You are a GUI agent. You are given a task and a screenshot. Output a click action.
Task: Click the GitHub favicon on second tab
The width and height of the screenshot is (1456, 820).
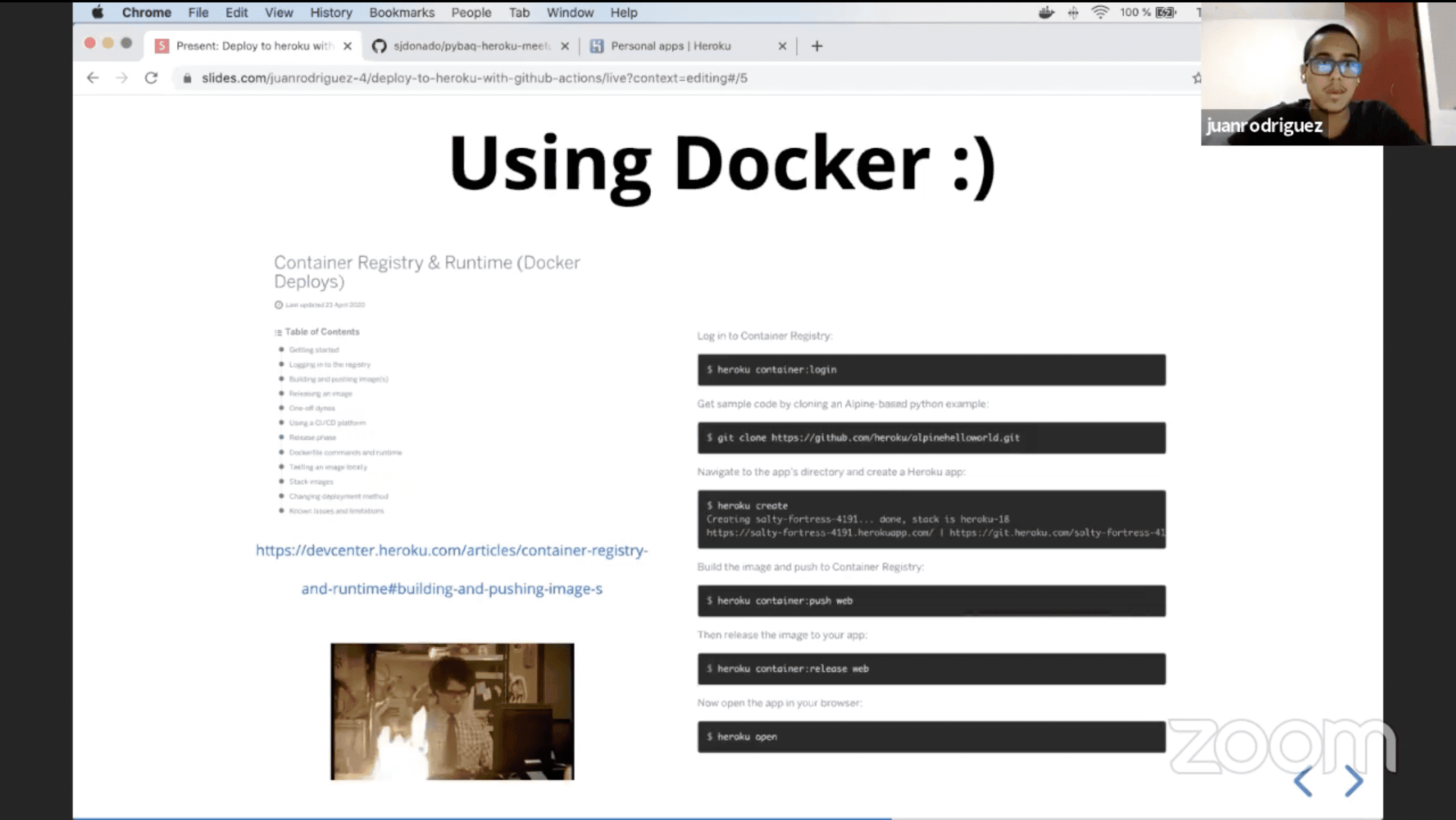[379, 46]
